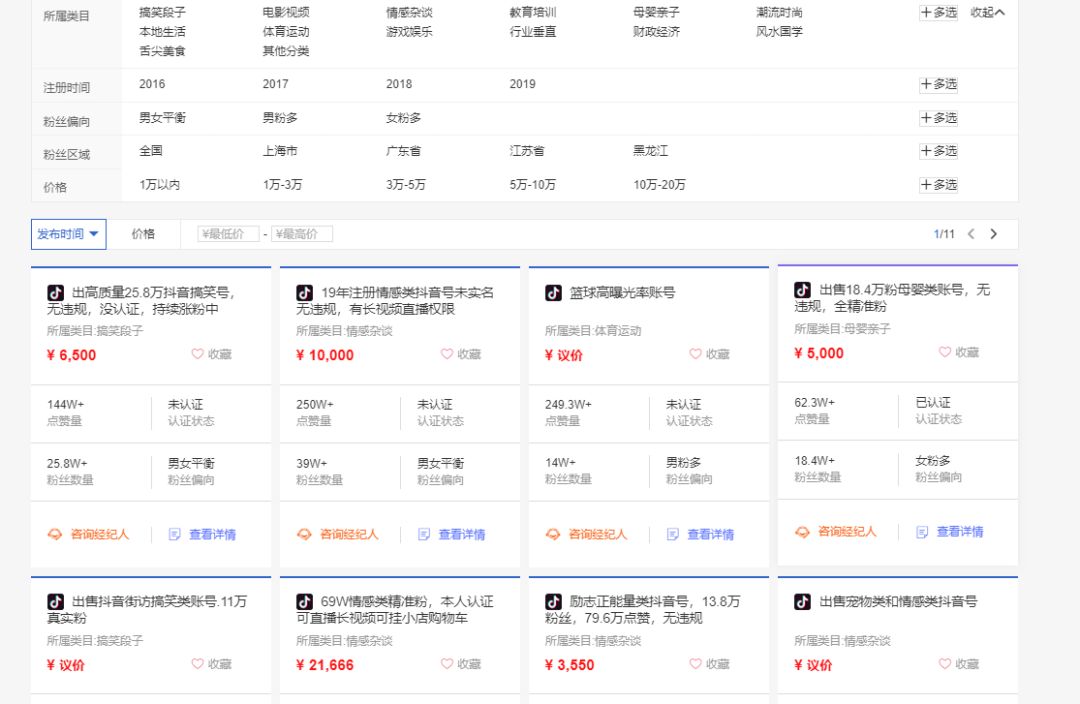Click the 查看详情 document icon on 篮球 card
The image size is (1080, 704).
(x=673, y=535)
